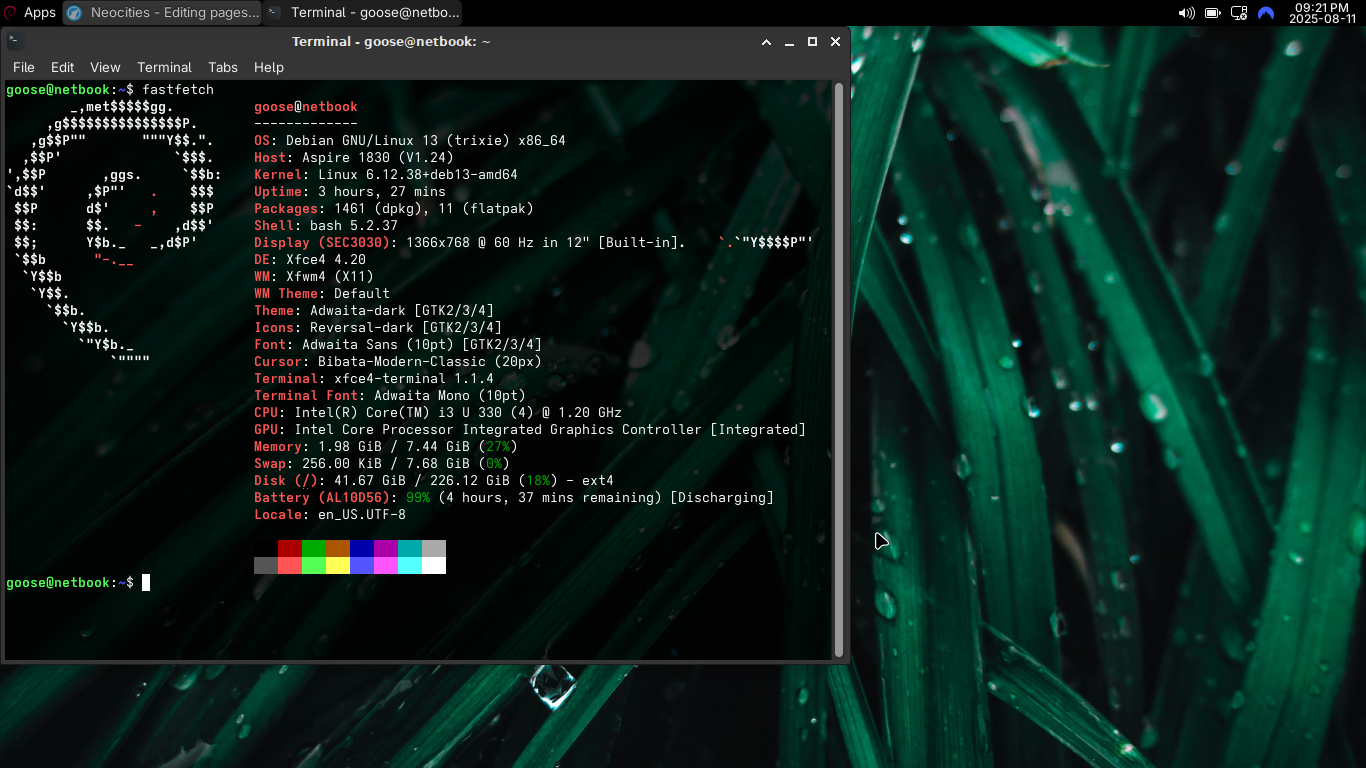The width and height of the screenshot is (1366, 768).
Task: Click the Shell 'bash 5.2.37' line
Action: (326, 226)
